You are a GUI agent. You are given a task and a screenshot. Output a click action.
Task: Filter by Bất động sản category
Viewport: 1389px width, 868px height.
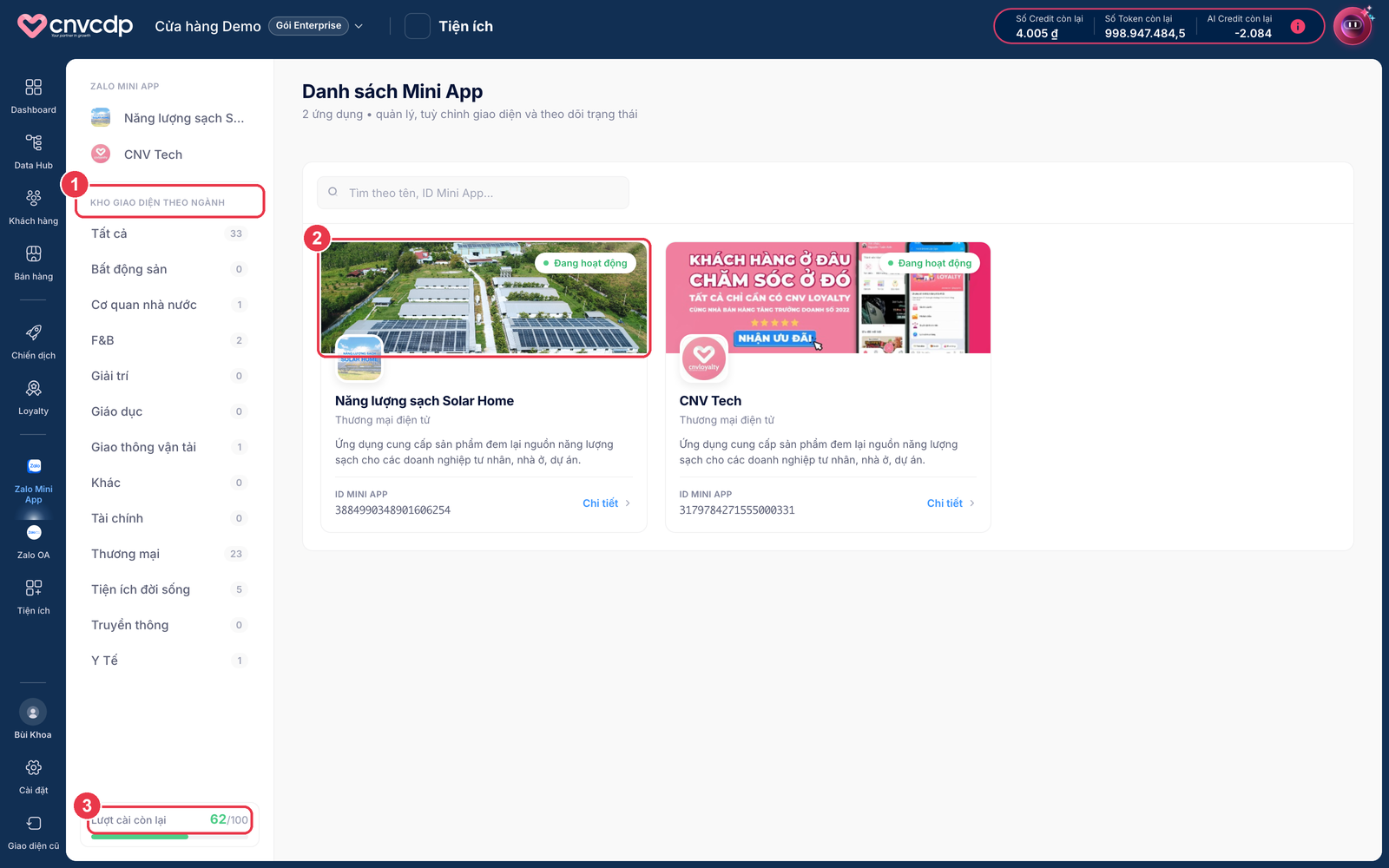click(169, 269)
